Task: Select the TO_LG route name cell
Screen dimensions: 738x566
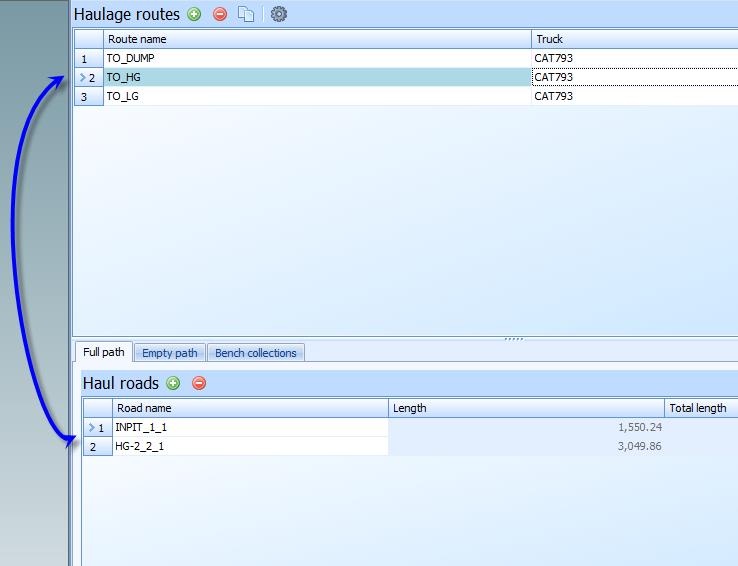Action: click(x=317, y=97)
